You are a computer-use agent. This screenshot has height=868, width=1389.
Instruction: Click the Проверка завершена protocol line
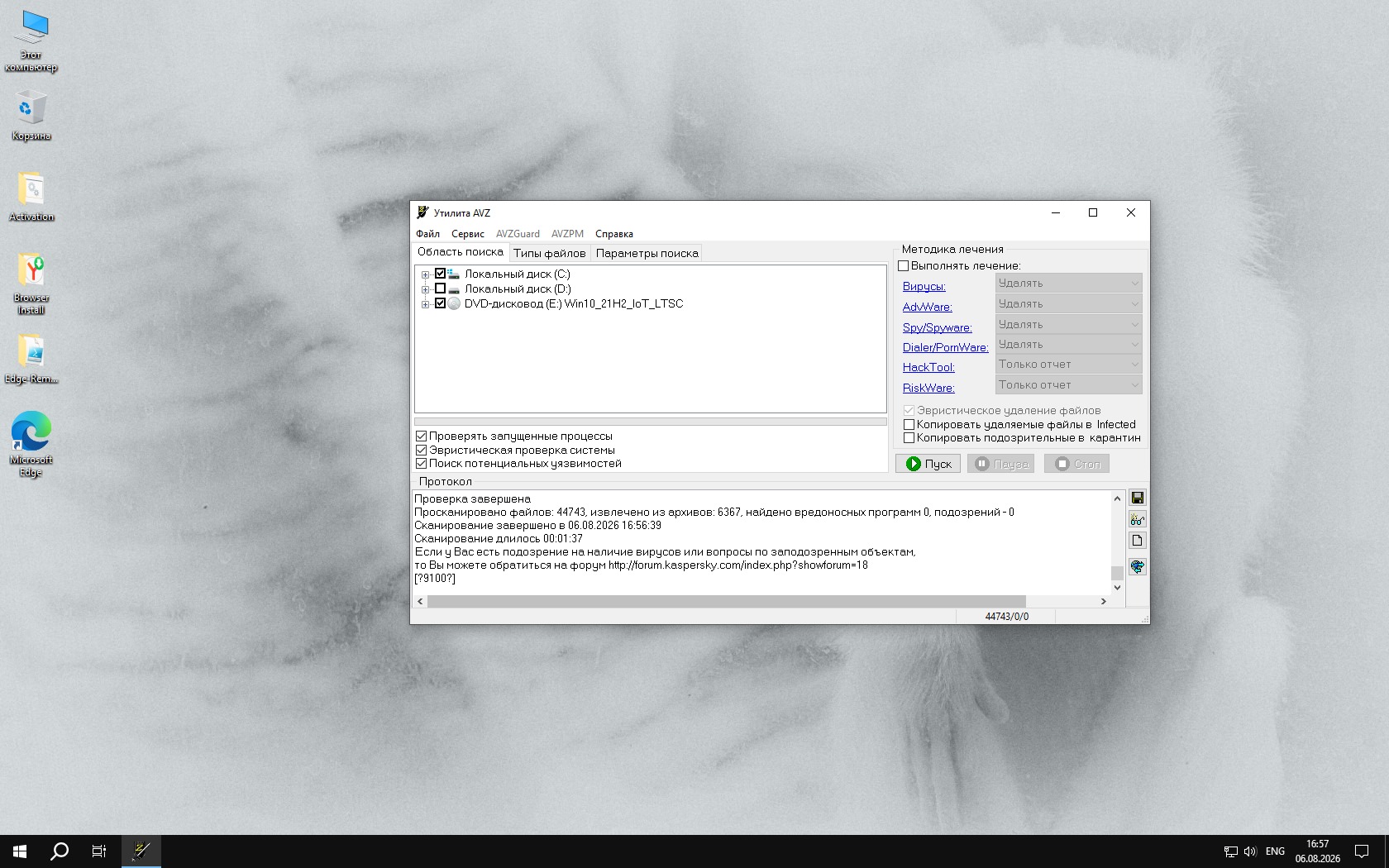pos(472,498)
